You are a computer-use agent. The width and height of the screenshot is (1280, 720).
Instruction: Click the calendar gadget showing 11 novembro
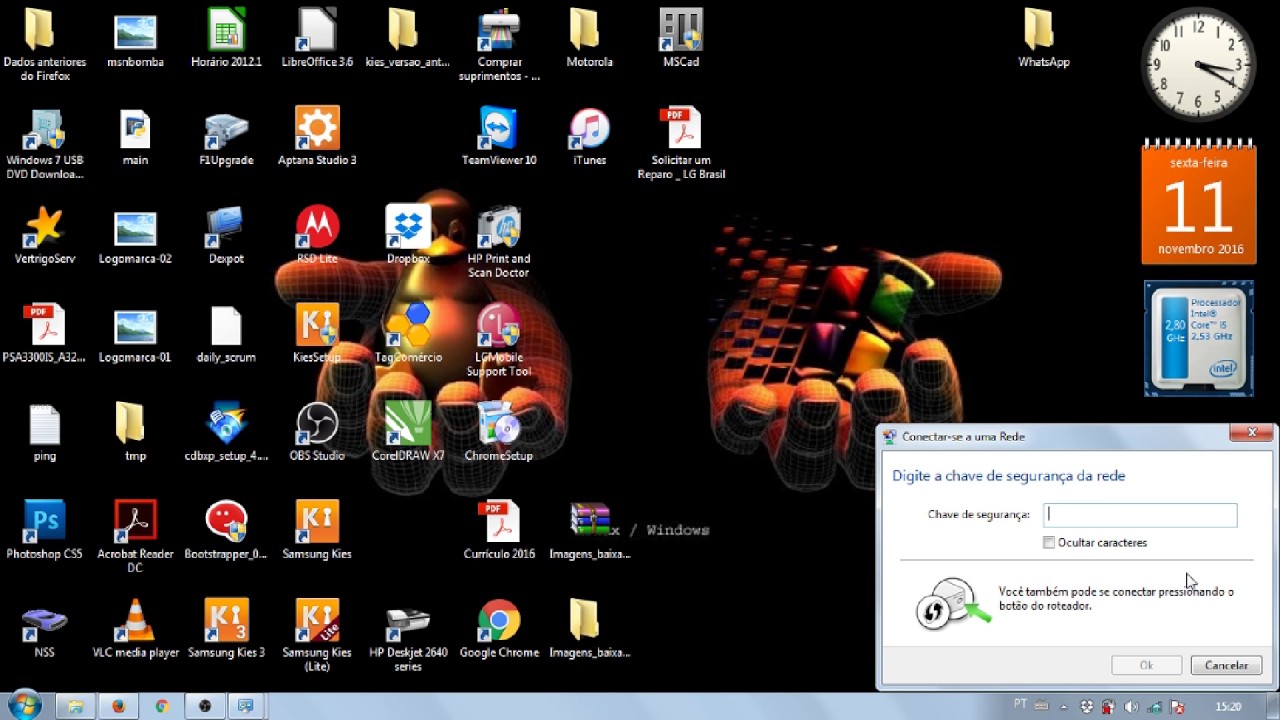[x=1198, y=202]
